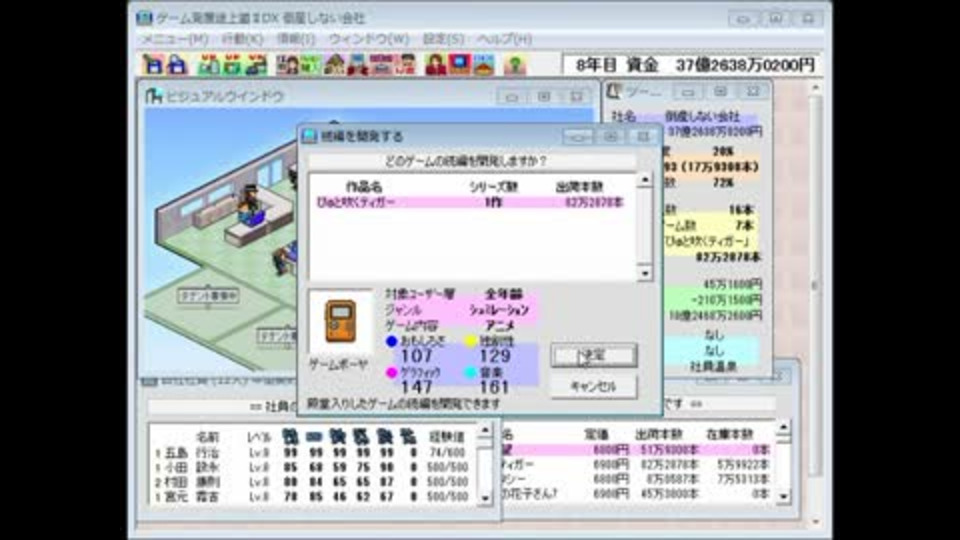The width and height of the screenshot is (960, 540).
Task: Click the テナント募集中 sign on the office floor
Action: click(x=208, y=296)
